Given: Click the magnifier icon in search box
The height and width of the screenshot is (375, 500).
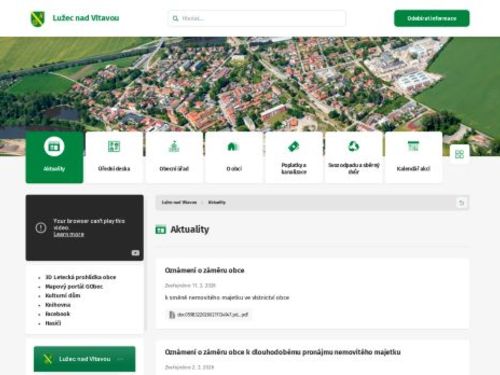Looking at the screenshot, I should (175, 19).
